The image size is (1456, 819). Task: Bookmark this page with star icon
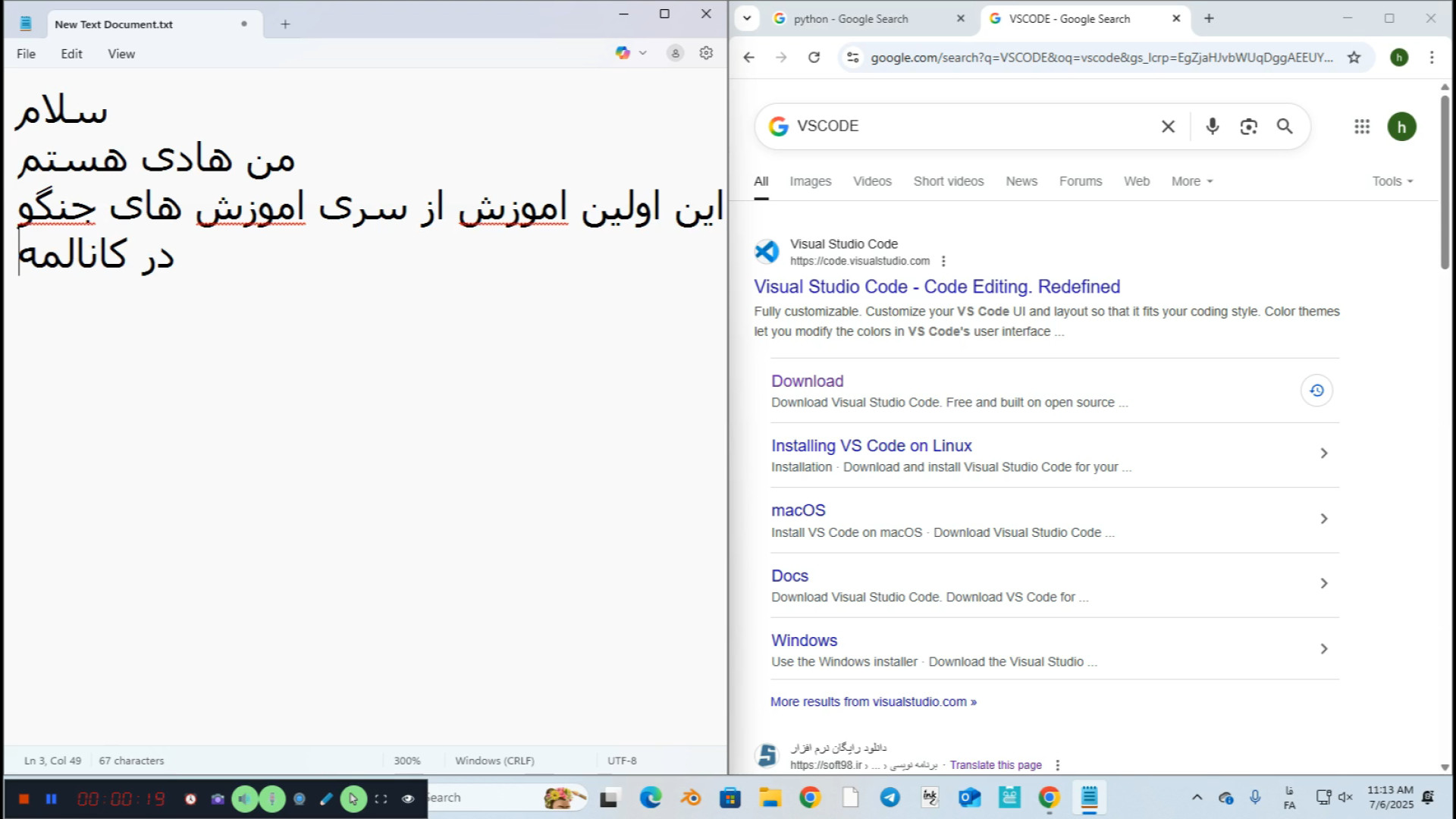pos(1354,58)
